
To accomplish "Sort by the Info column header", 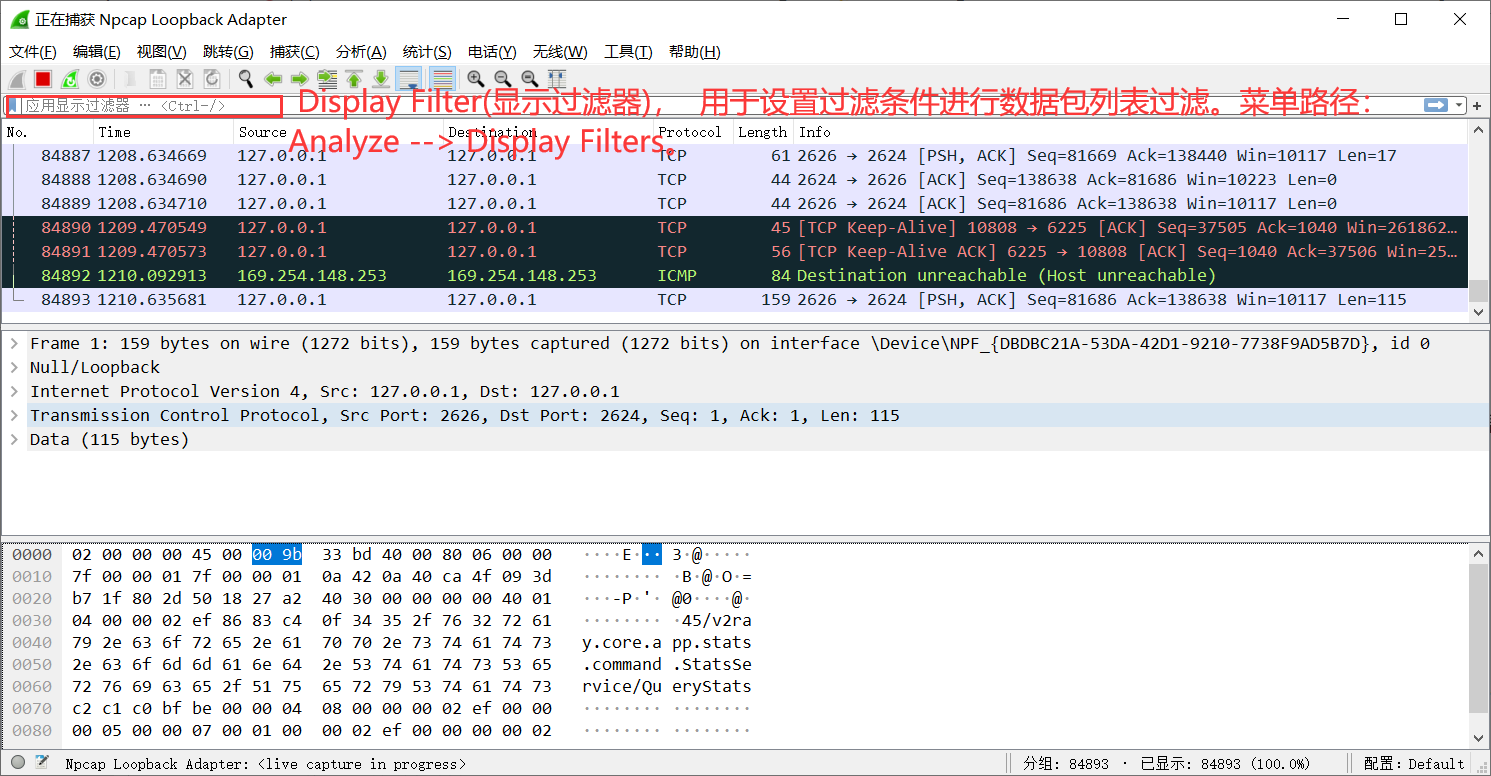I will coord(1130,132).
